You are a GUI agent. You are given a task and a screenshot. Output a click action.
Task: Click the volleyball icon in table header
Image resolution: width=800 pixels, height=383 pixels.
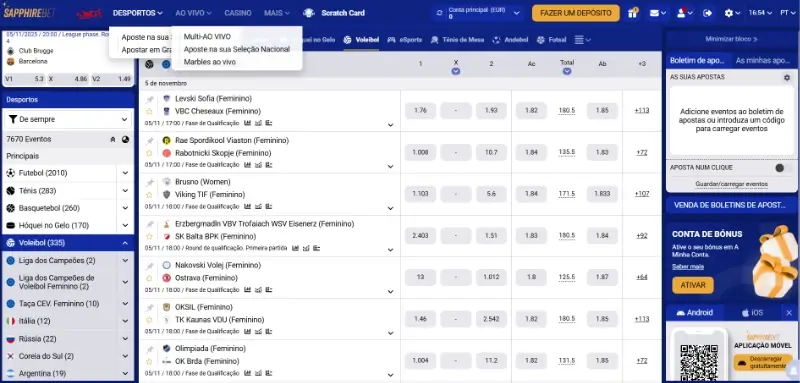pyautogui.click(x=149, y=64)
